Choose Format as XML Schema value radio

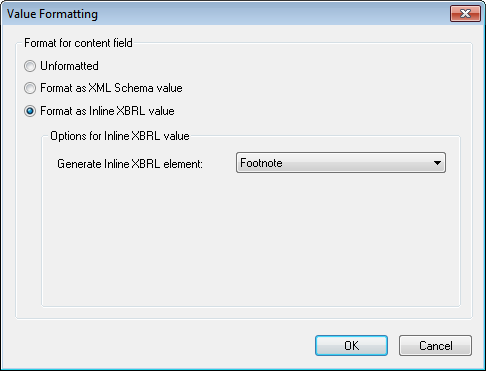30,88
